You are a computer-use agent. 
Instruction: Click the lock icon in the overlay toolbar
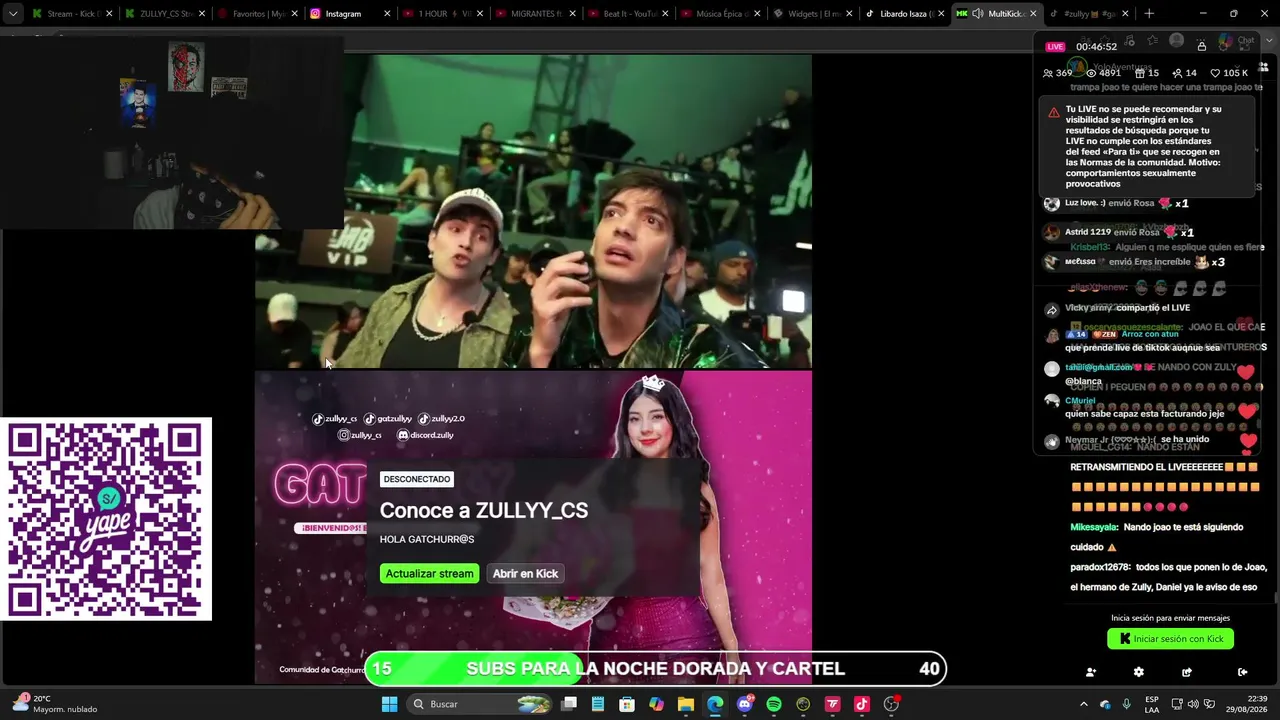coord(1201,46)
